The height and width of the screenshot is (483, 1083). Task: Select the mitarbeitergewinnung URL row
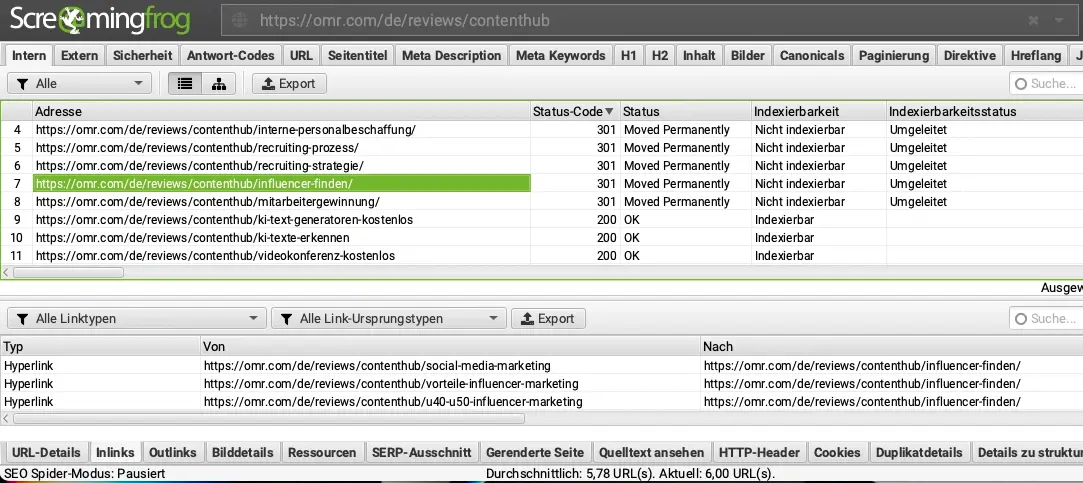(282, 201)
